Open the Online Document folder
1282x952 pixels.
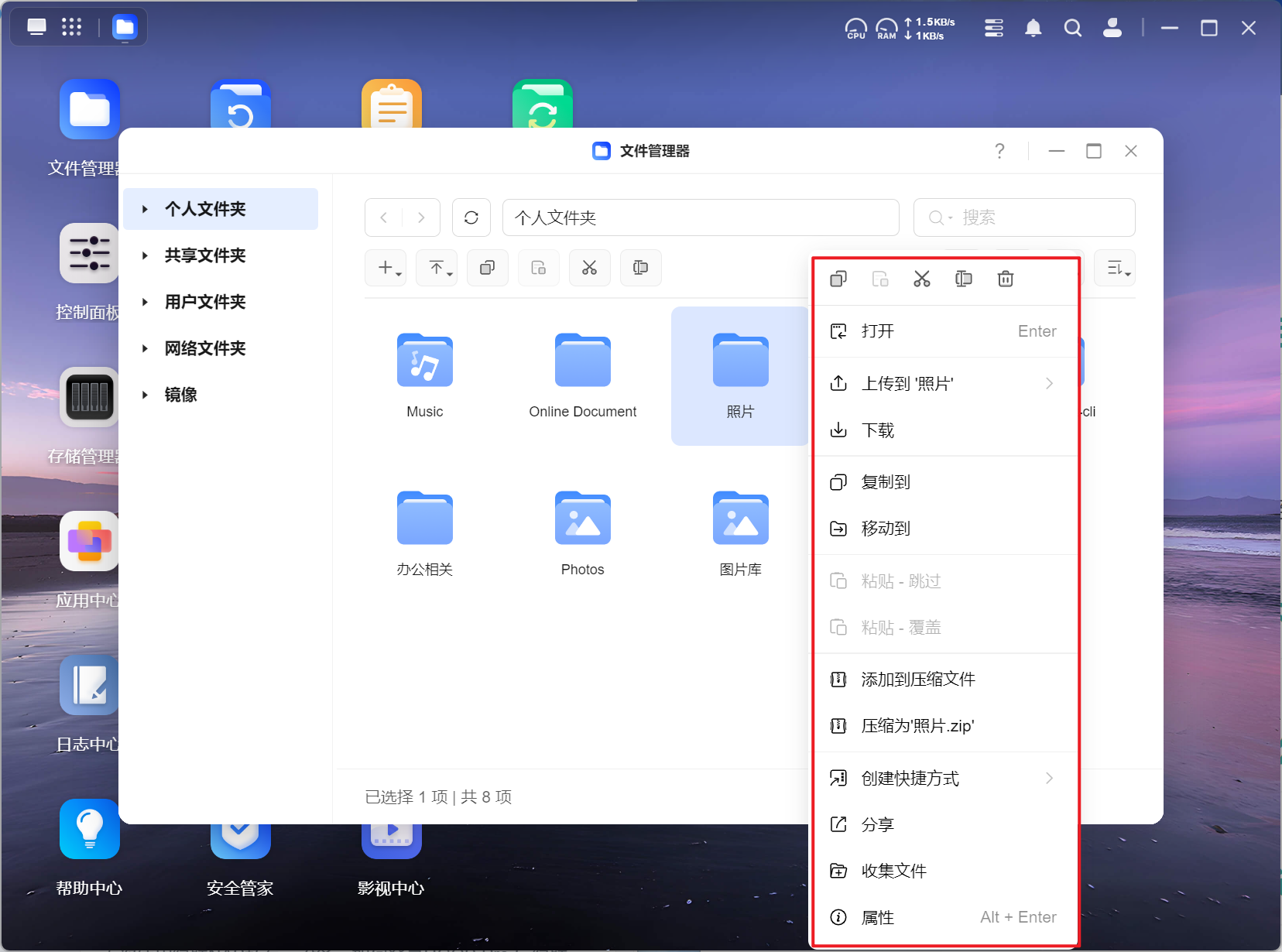coord(583,376)
